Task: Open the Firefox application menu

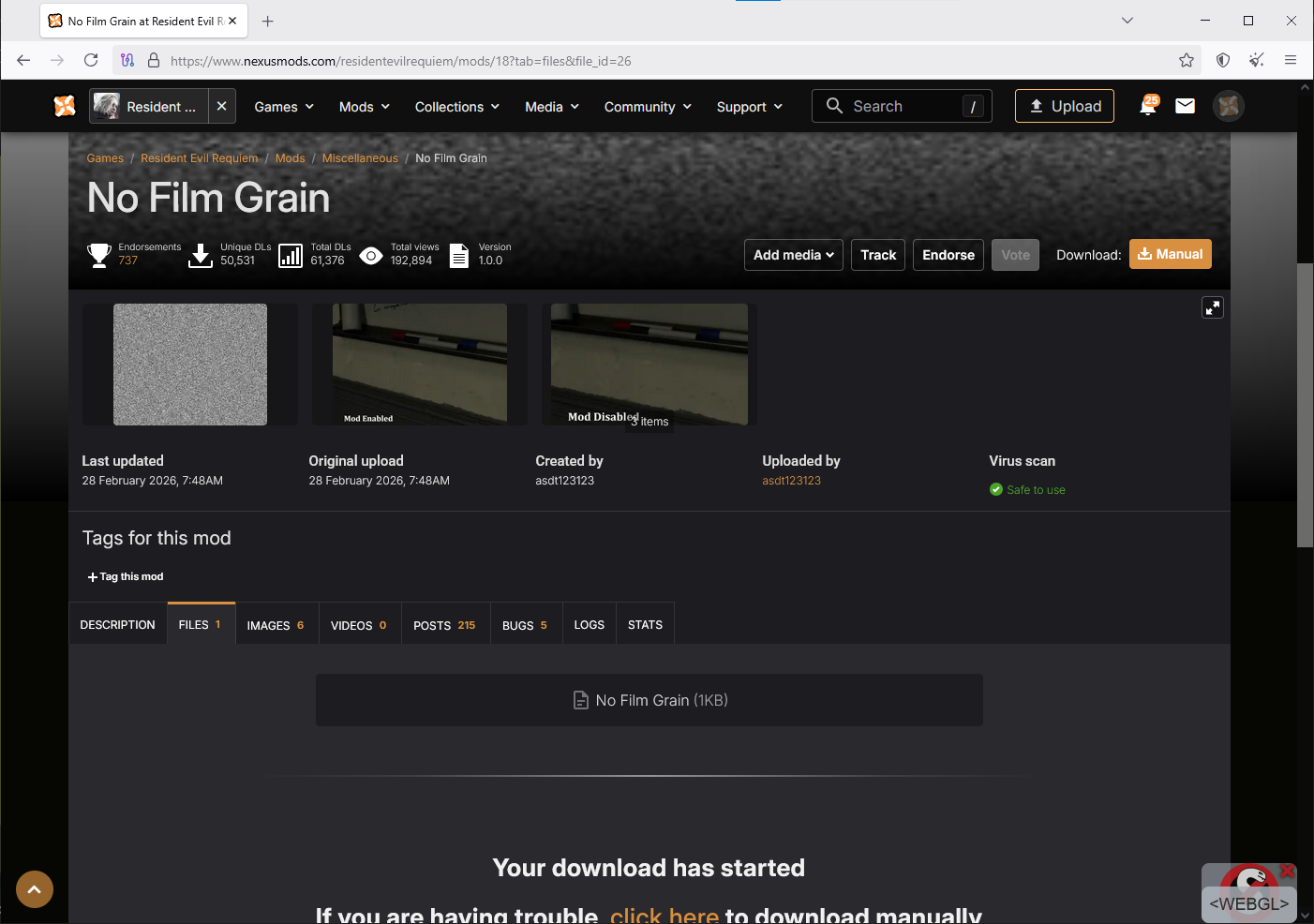Action: pyautogui.click(x=1291, y=60)
